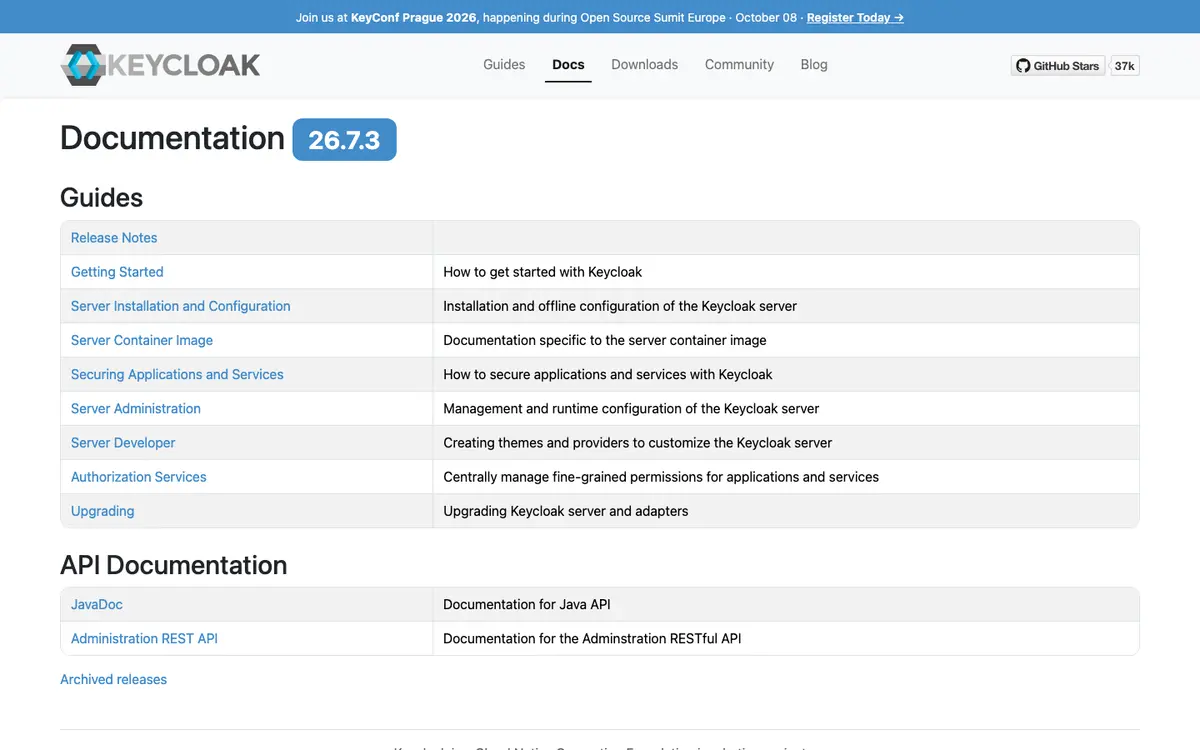Click "Installation and offline configuration" description text
The width and height of the screenshot is (1200, 750).
(620, 306)
